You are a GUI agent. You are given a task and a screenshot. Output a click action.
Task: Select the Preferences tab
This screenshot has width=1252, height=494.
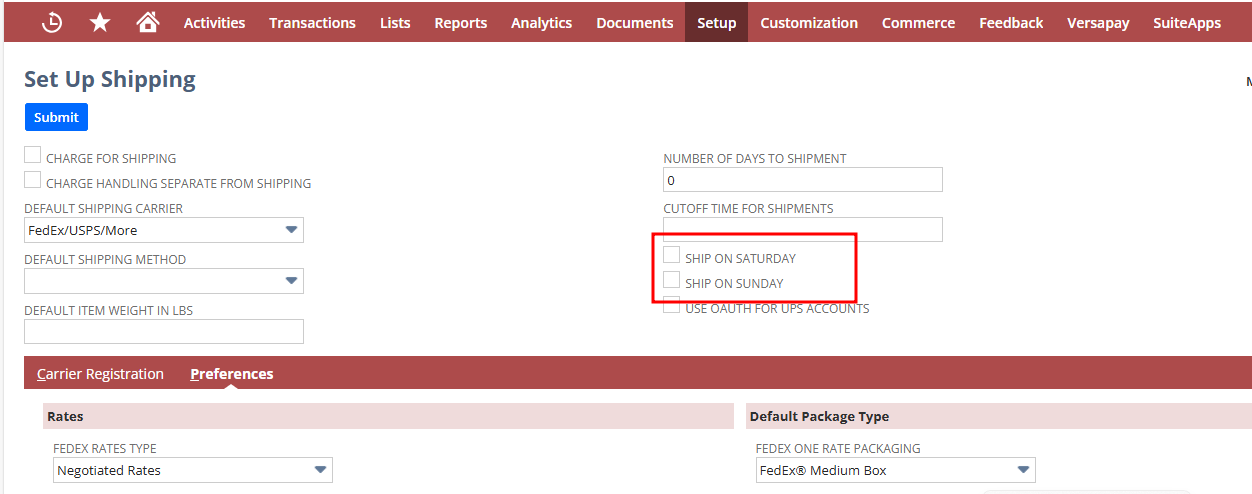point(232,374)
